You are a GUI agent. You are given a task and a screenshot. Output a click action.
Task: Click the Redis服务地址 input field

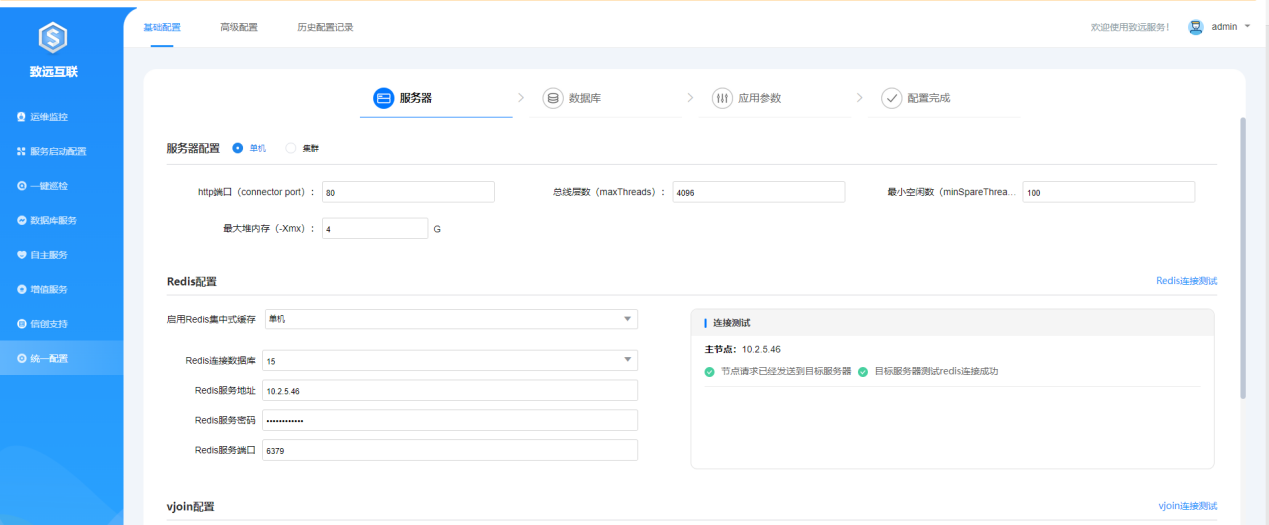[x=449, y=390]
